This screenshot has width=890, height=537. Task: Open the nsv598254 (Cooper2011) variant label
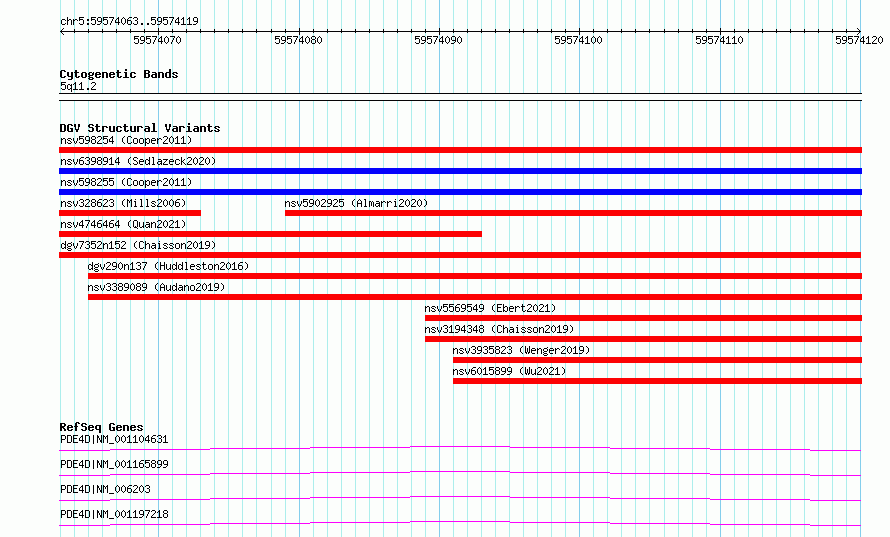pos(126,140)
